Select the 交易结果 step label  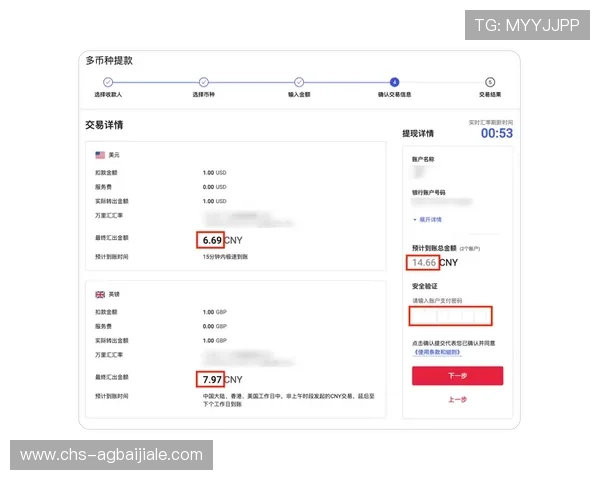pyautogui.click(x=490, y=95)
